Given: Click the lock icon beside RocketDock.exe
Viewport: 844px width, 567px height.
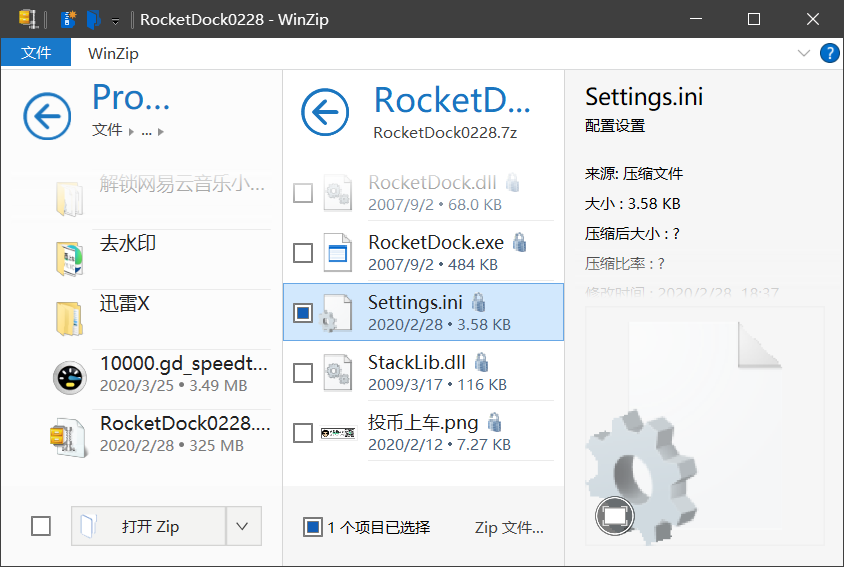Looking at the screenshot, I should [519, 242].
